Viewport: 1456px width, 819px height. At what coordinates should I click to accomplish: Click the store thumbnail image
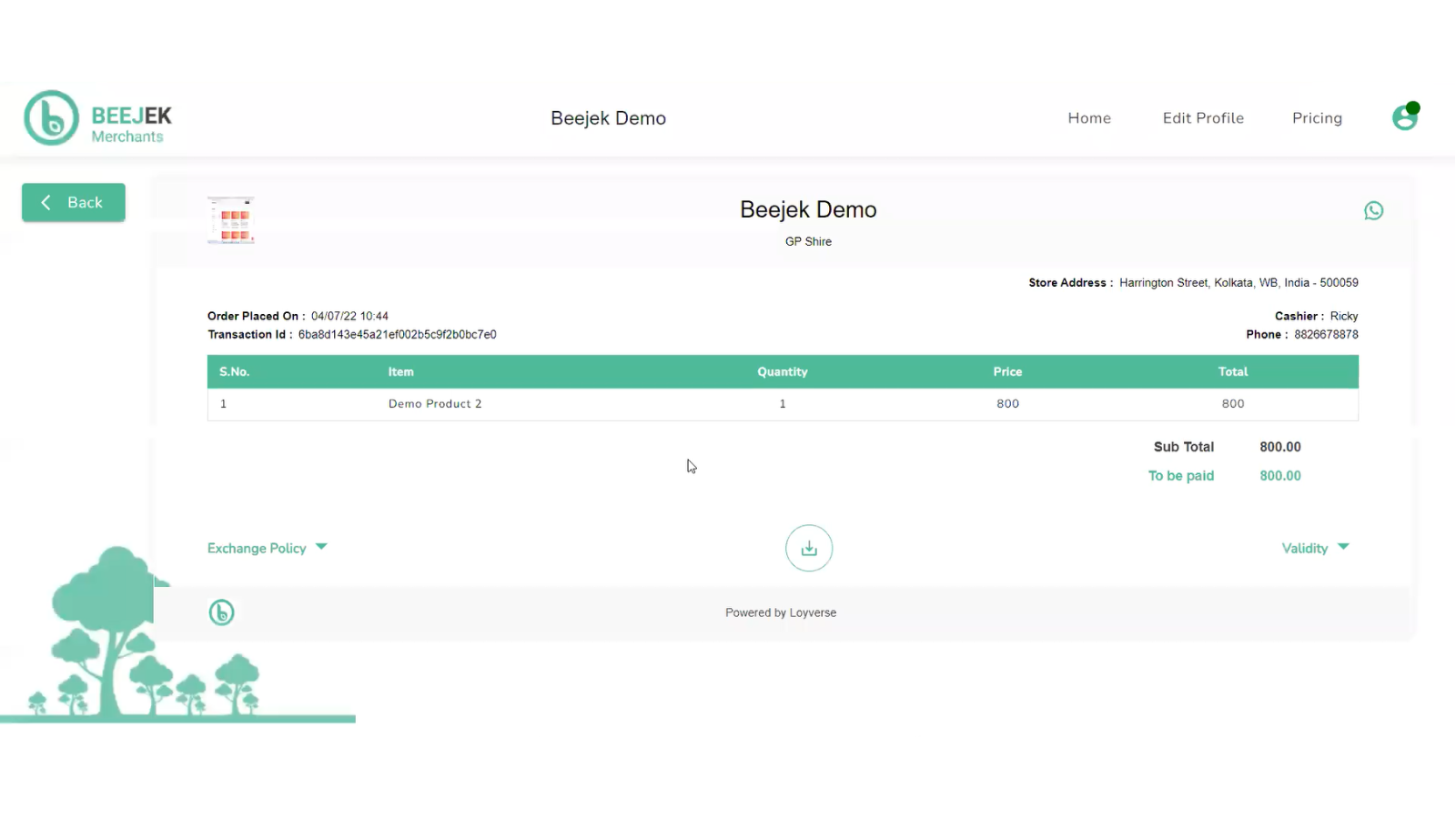[231, 220]
